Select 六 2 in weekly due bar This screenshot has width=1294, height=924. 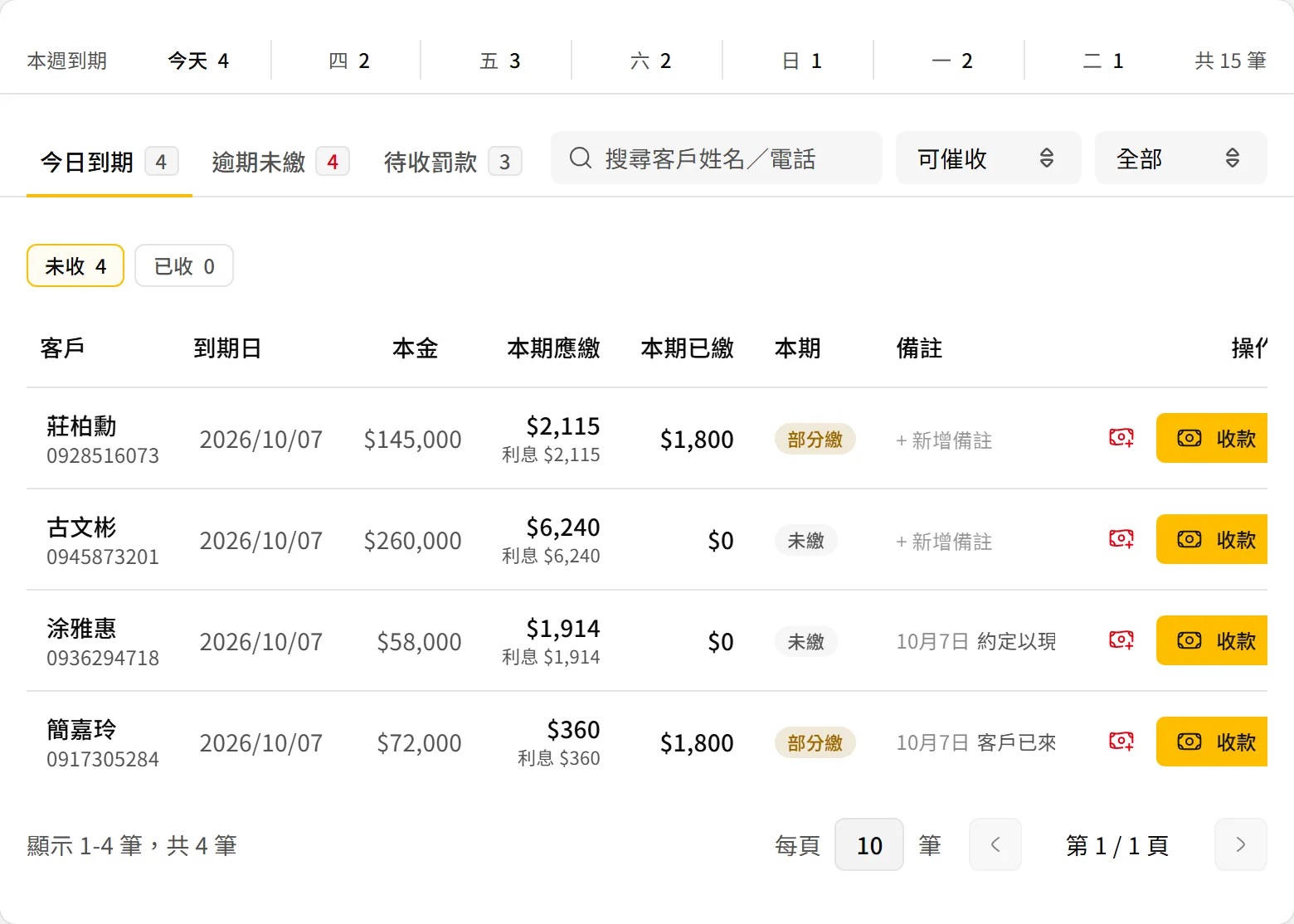(651, 61)
